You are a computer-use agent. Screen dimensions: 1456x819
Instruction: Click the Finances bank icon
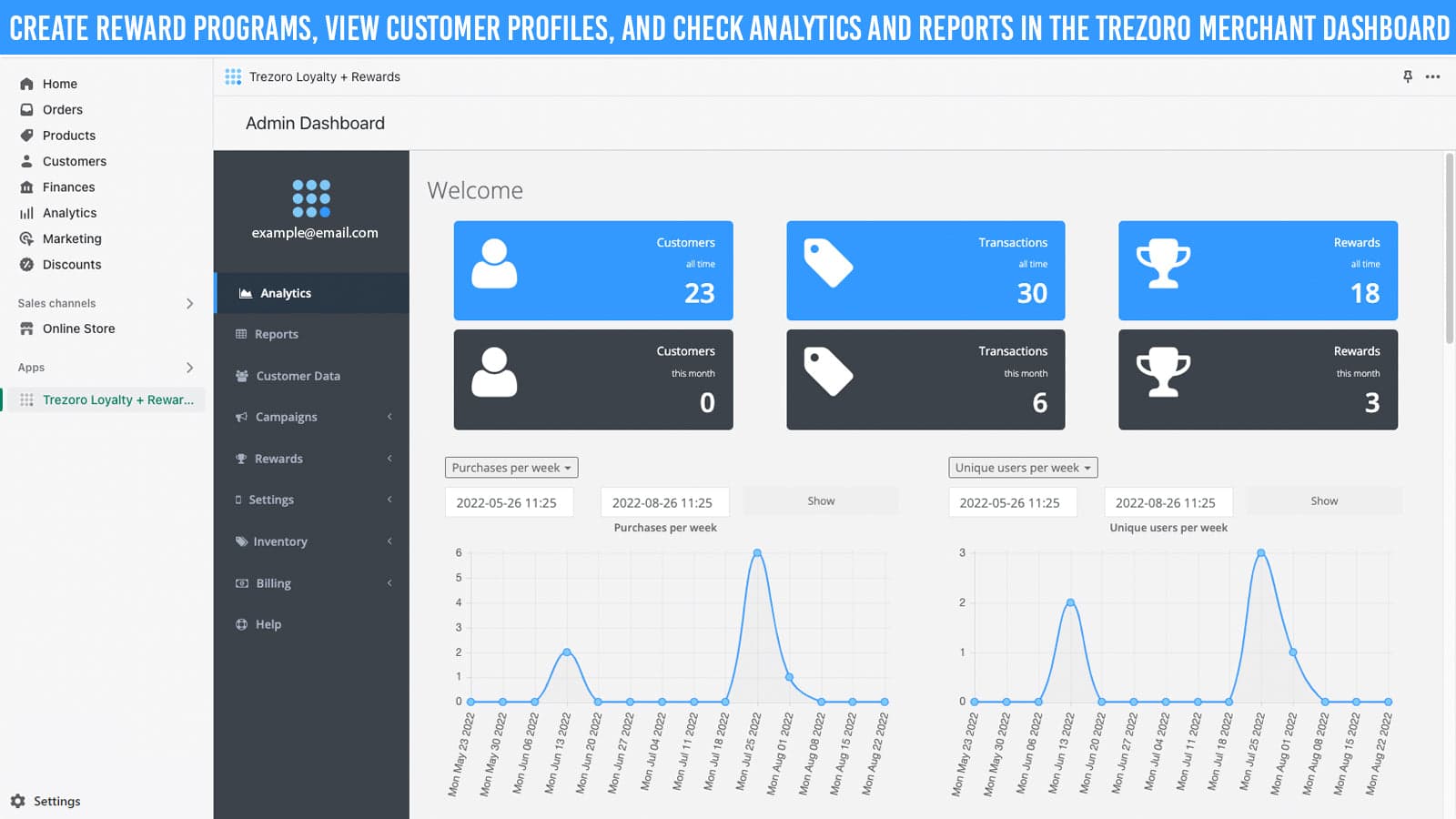[x=26, y=187]
